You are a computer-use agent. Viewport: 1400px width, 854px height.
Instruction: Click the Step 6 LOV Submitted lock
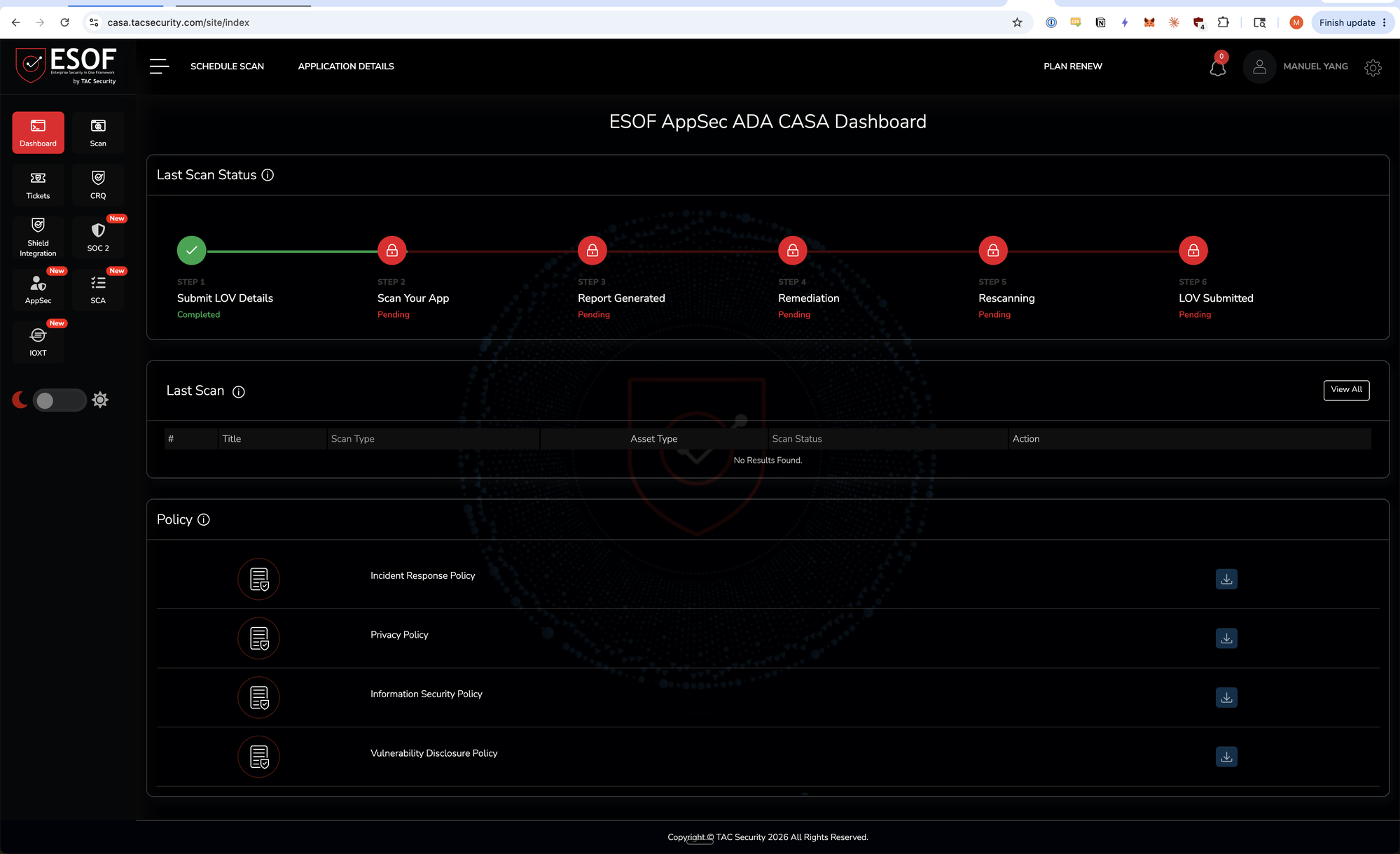click(x=1193, y=251)
